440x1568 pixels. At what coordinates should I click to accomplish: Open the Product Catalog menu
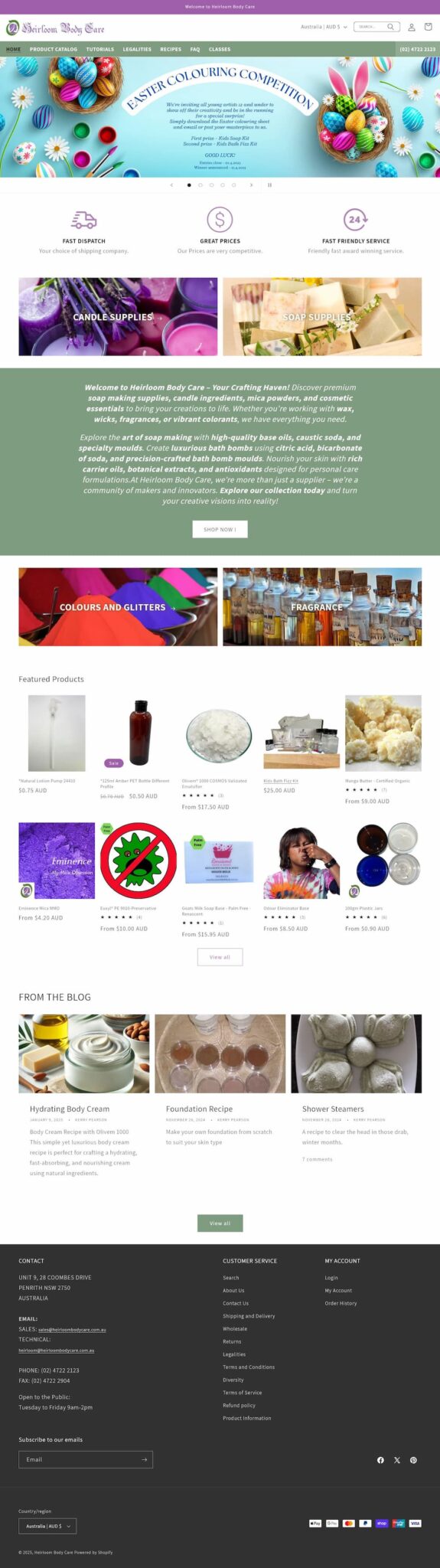(54, 49)
